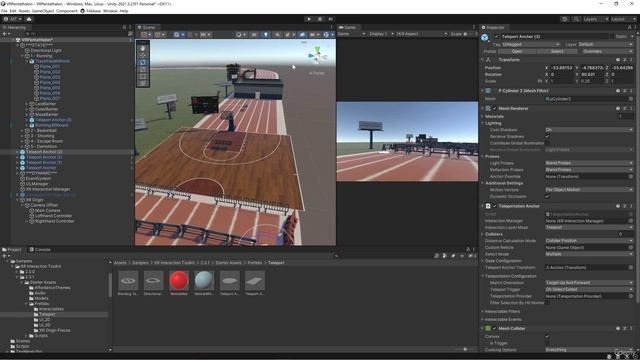
Task: Toggle Scene lighting with the lightbulb icon
Action: [x=266, y=35]
